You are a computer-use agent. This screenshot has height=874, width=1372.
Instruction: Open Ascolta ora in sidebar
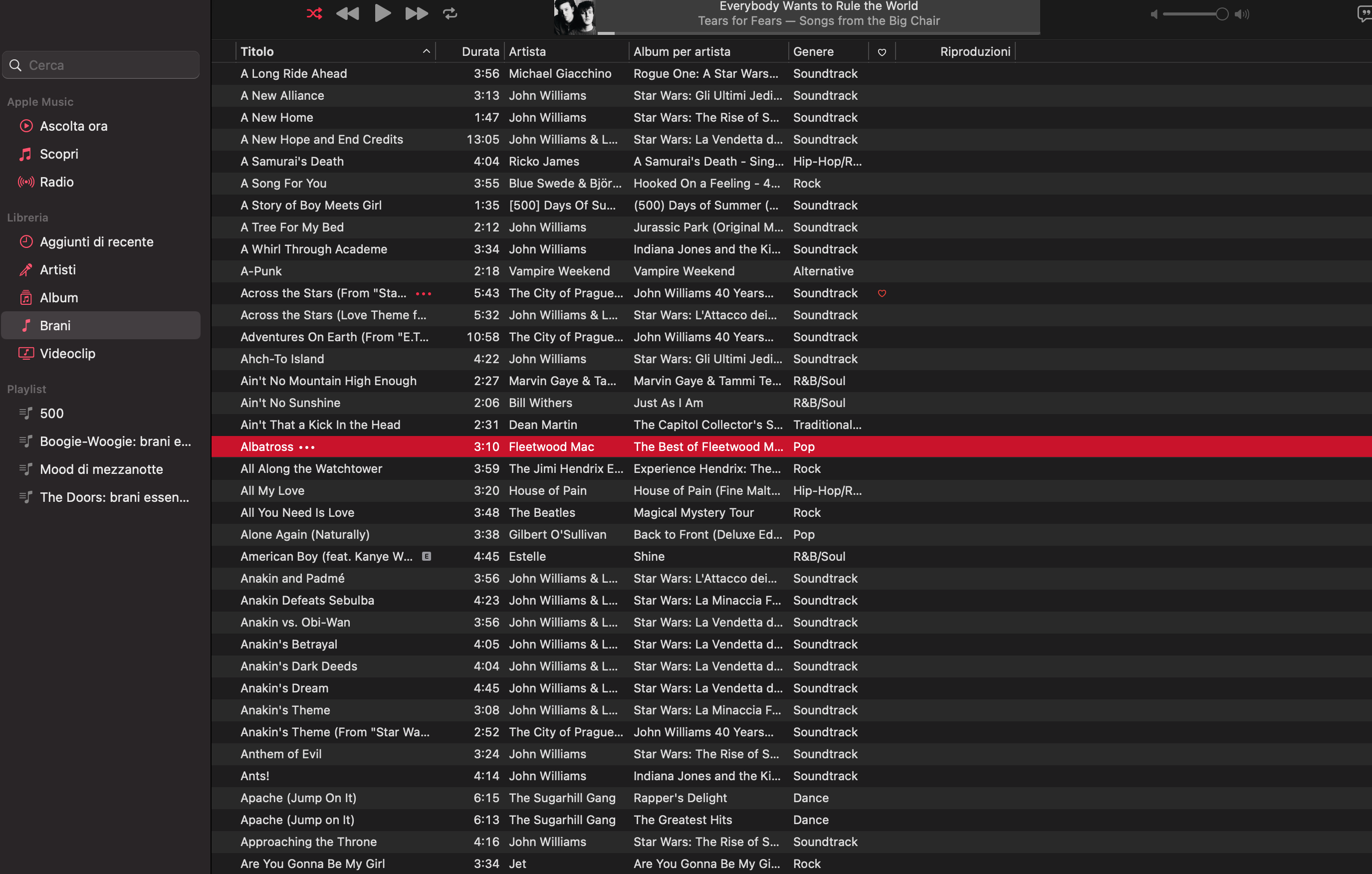pyautogui.click(x=73, y=126)
